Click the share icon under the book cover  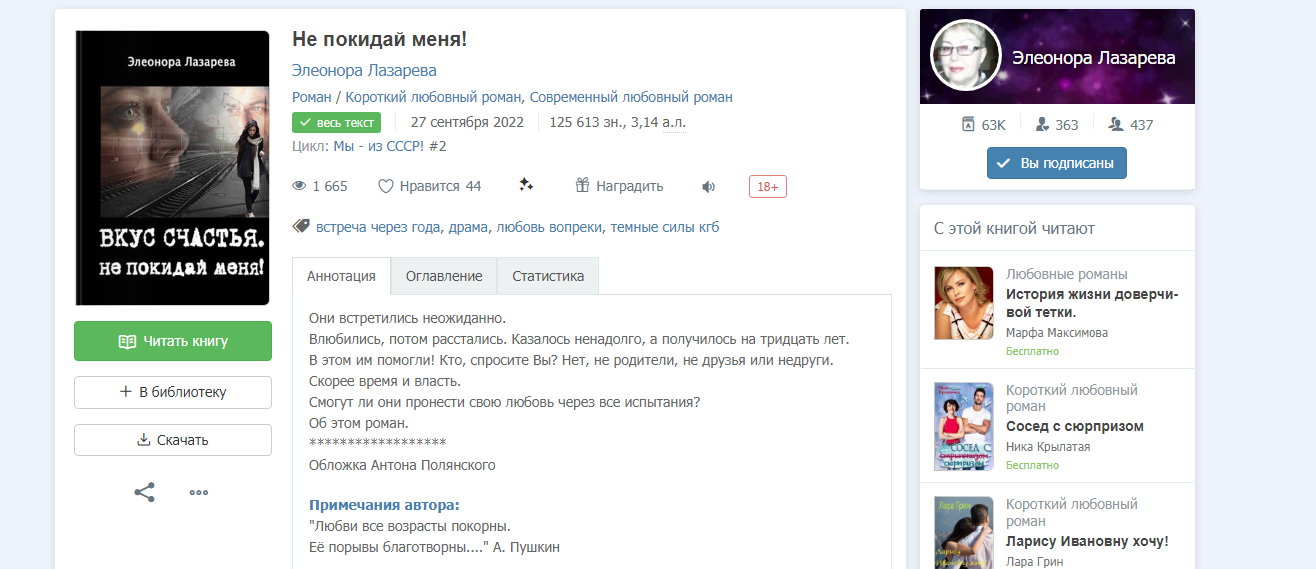(x=145, y=492)
